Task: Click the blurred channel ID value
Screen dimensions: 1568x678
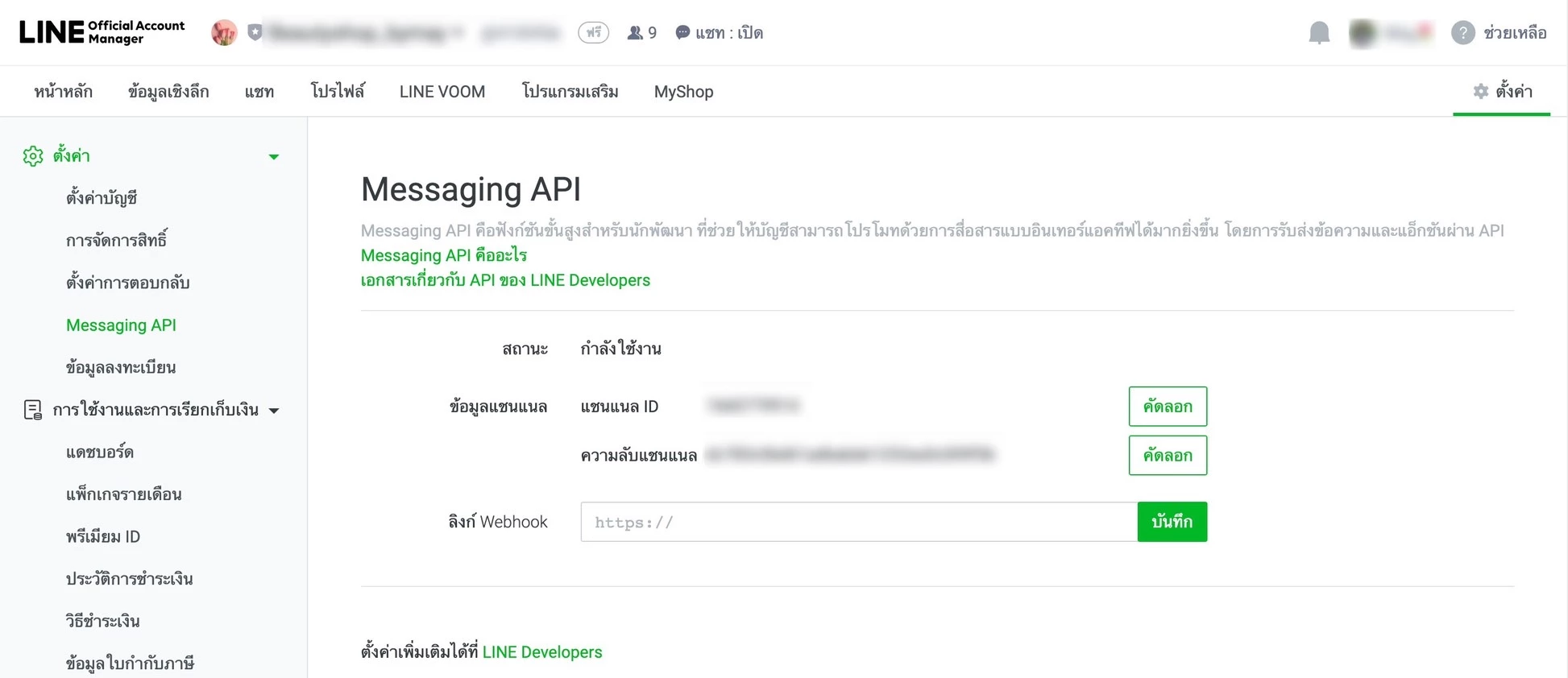Action: (x=753, y=406)
